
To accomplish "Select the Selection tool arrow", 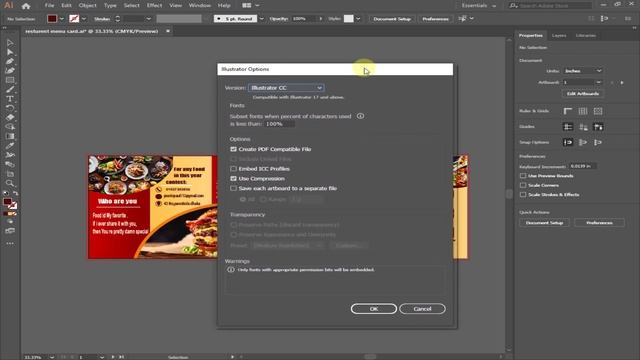I will pos(10,43).
